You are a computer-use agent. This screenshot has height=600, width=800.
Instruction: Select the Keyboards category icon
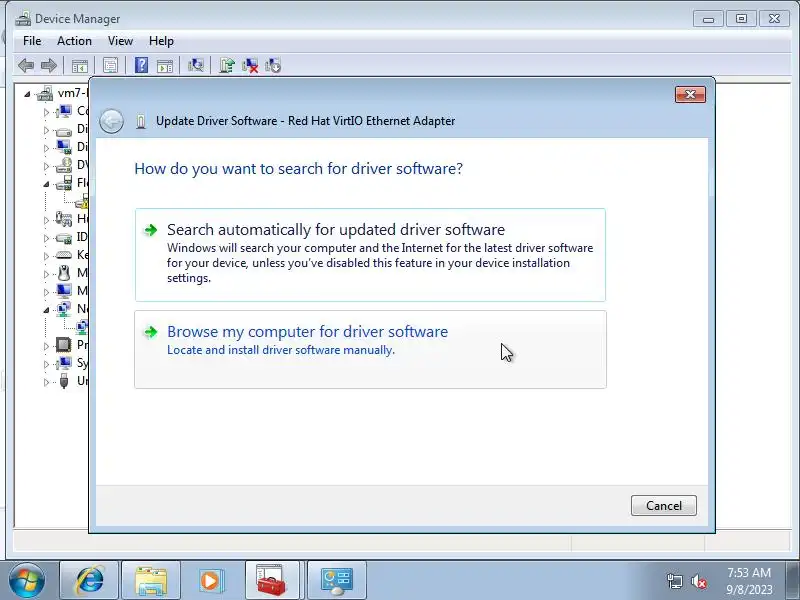[64, 255]
